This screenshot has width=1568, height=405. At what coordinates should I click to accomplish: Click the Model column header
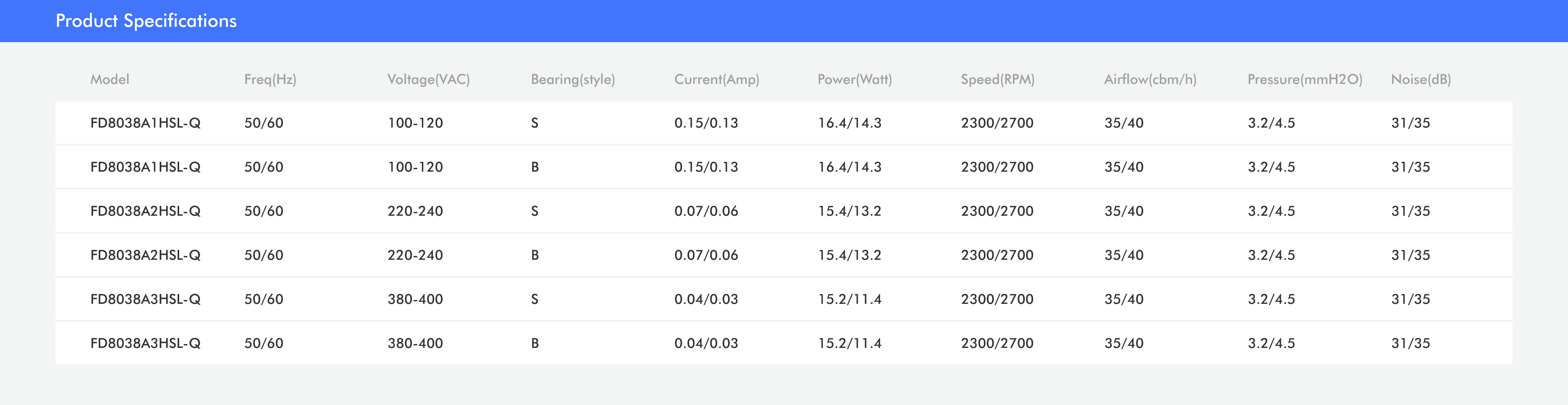[109, 79]
